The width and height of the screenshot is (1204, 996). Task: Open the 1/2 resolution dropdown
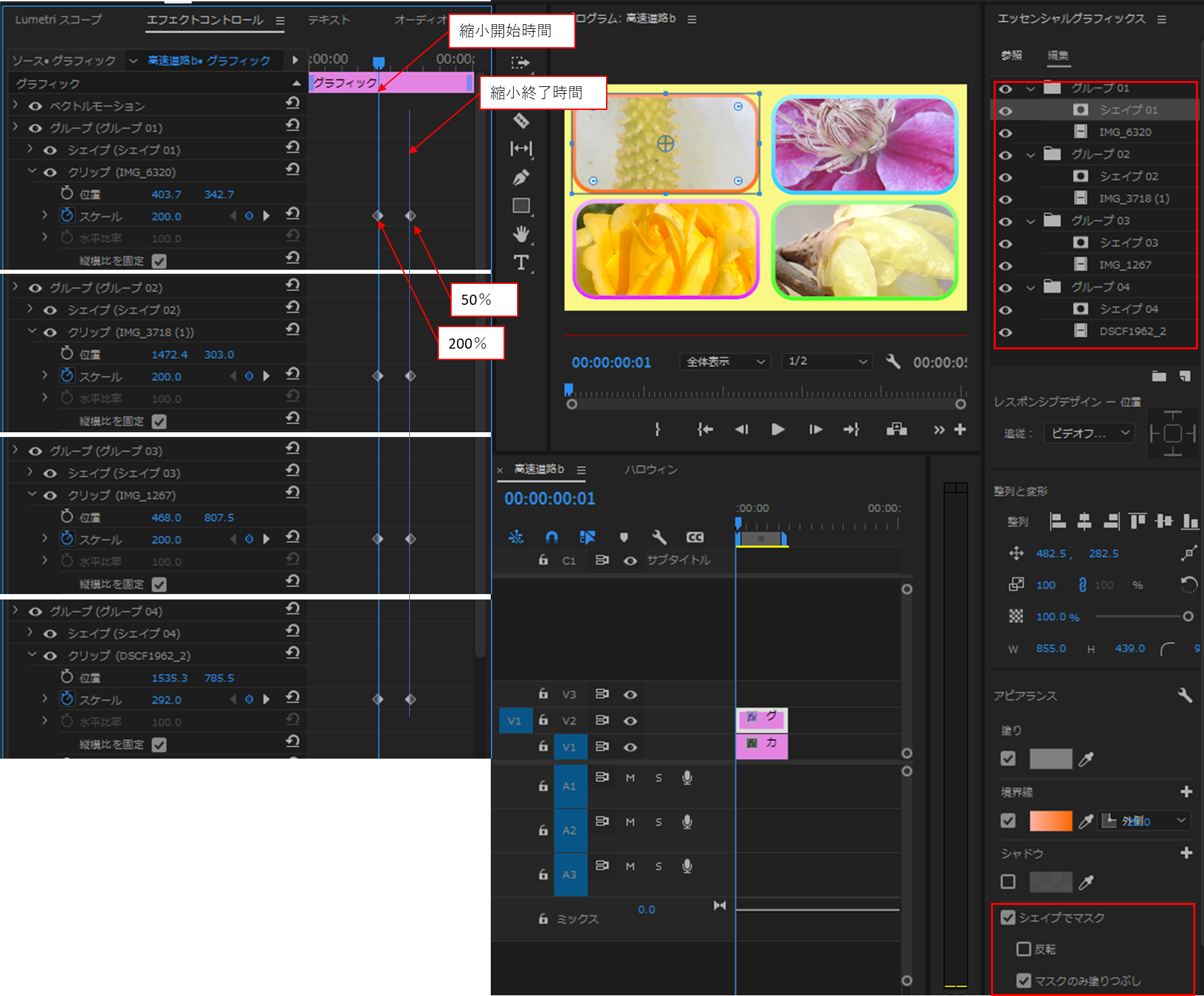click(826, 361)
